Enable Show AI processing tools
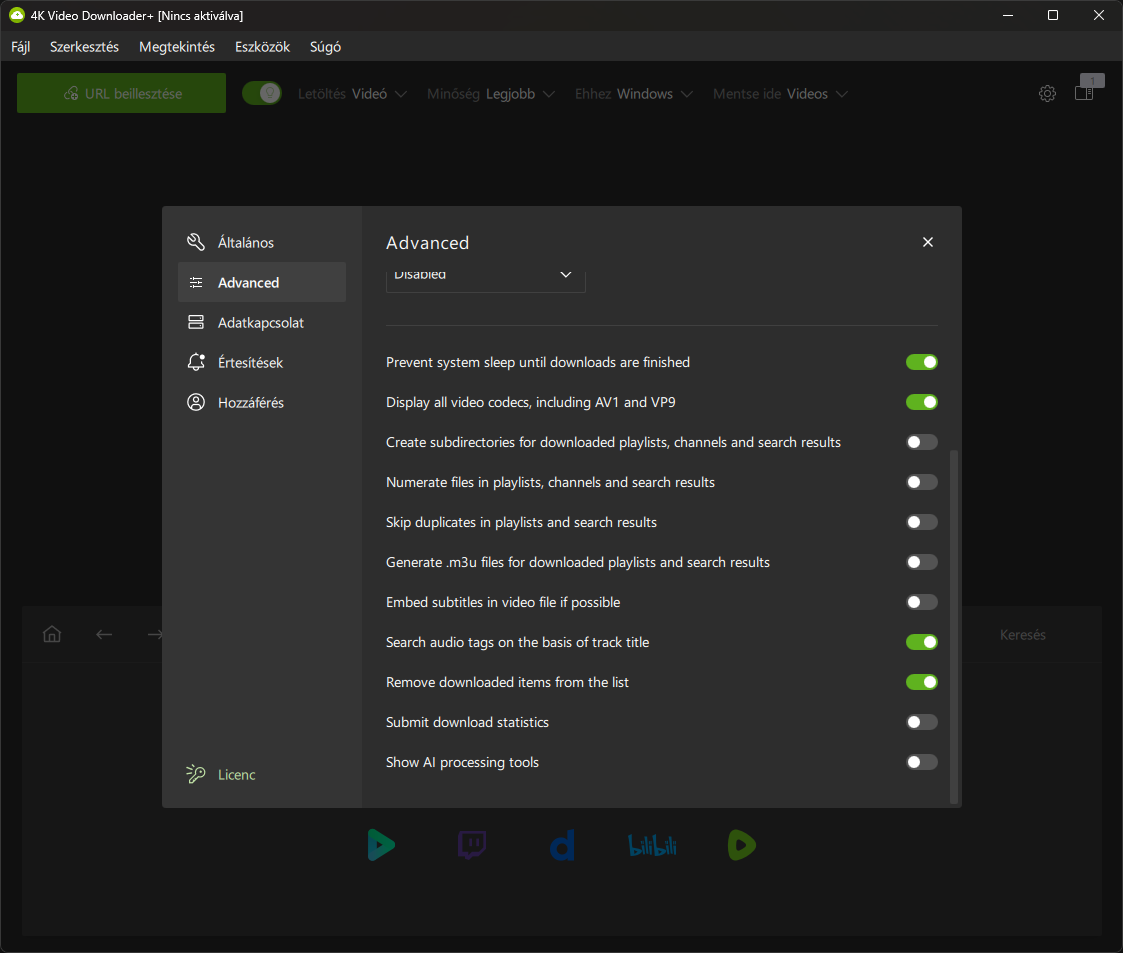The image size is (1123, 953). click(921, 763)
